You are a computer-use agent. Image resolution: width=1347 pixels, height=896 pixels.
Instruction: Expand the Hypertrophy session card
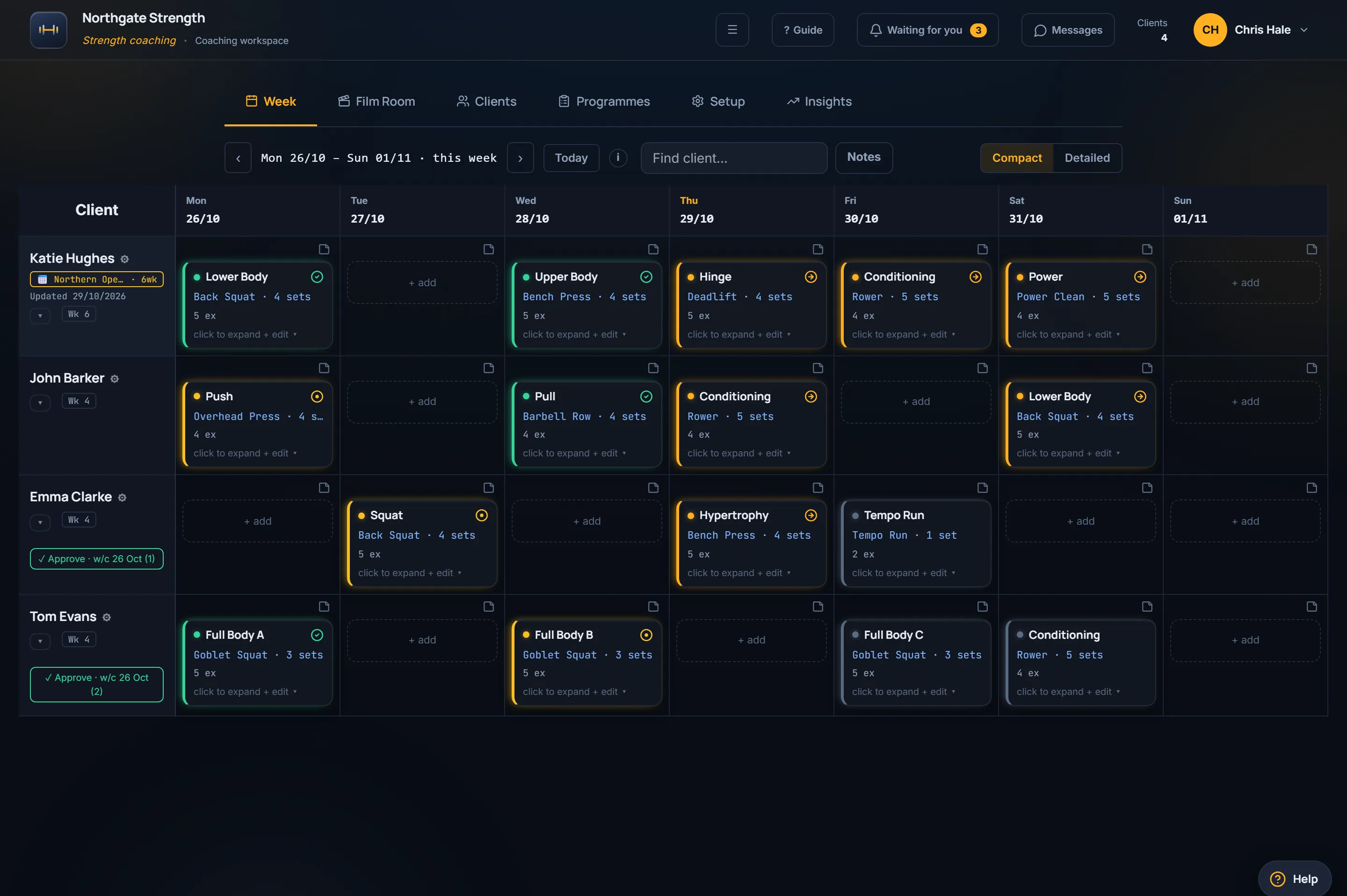752,543
